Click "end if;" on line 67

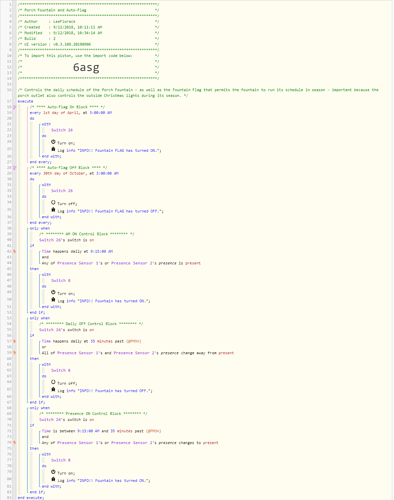[37, 402]
